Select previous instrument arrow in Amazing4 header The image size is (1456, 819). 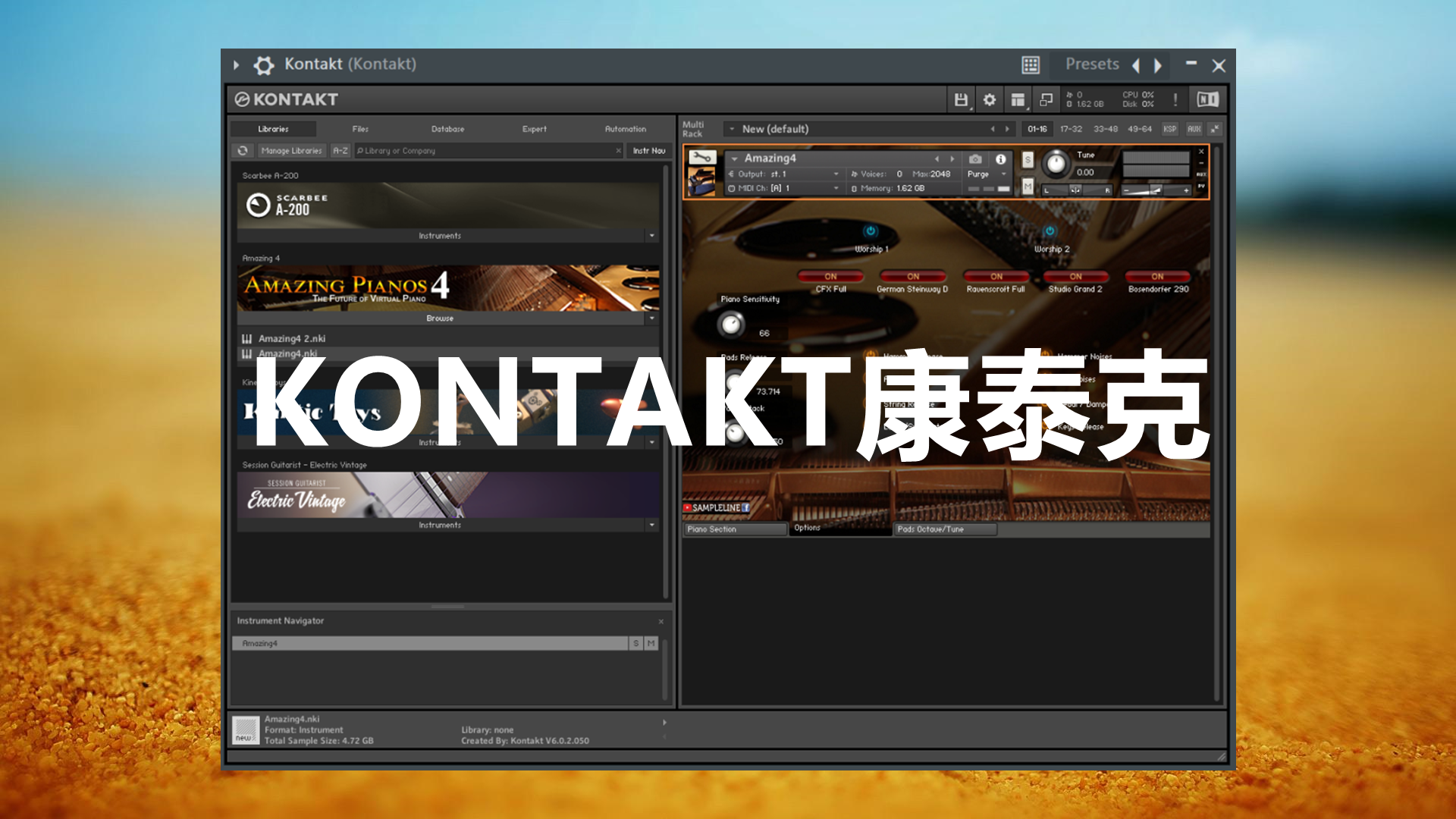(937, 159)
